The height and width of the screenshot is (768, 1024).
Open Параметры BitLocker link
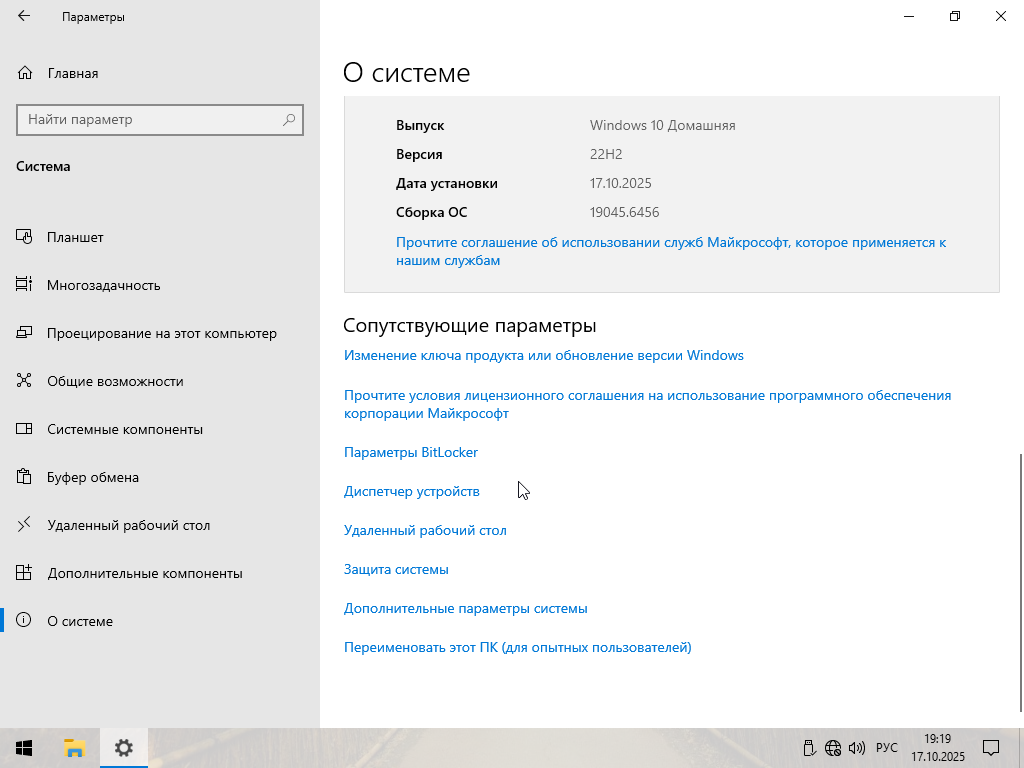pyautogui.click(x=411, y=452)
